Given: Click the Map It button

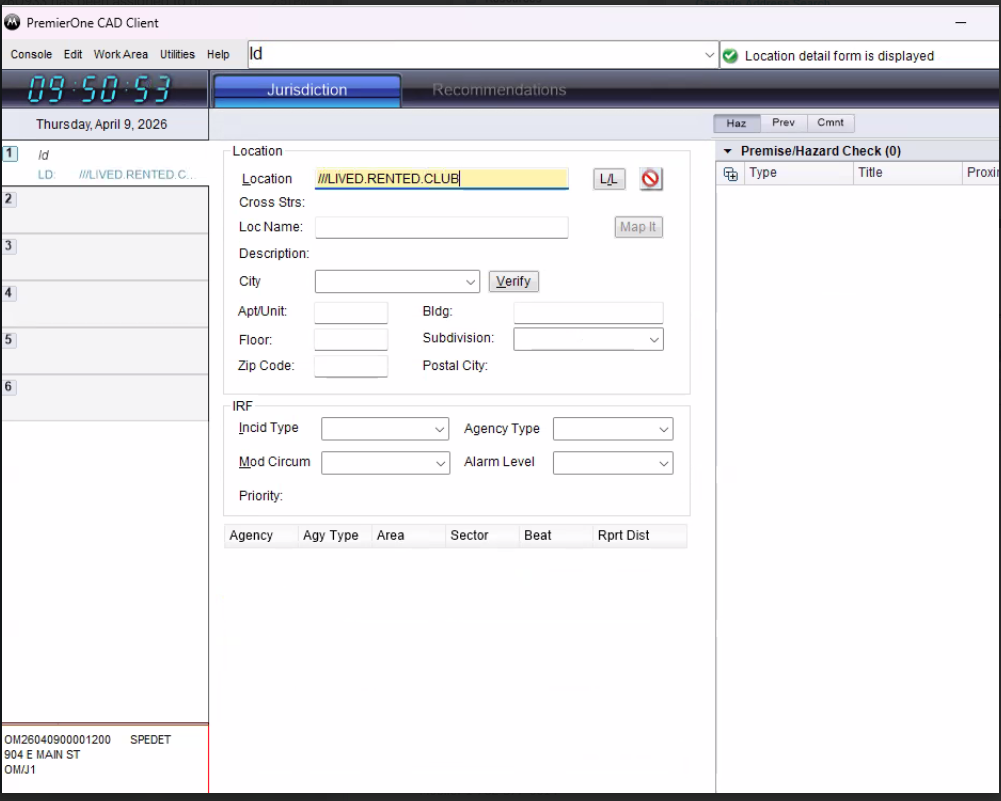Looking at the screenshot, I should pos(638,227).
